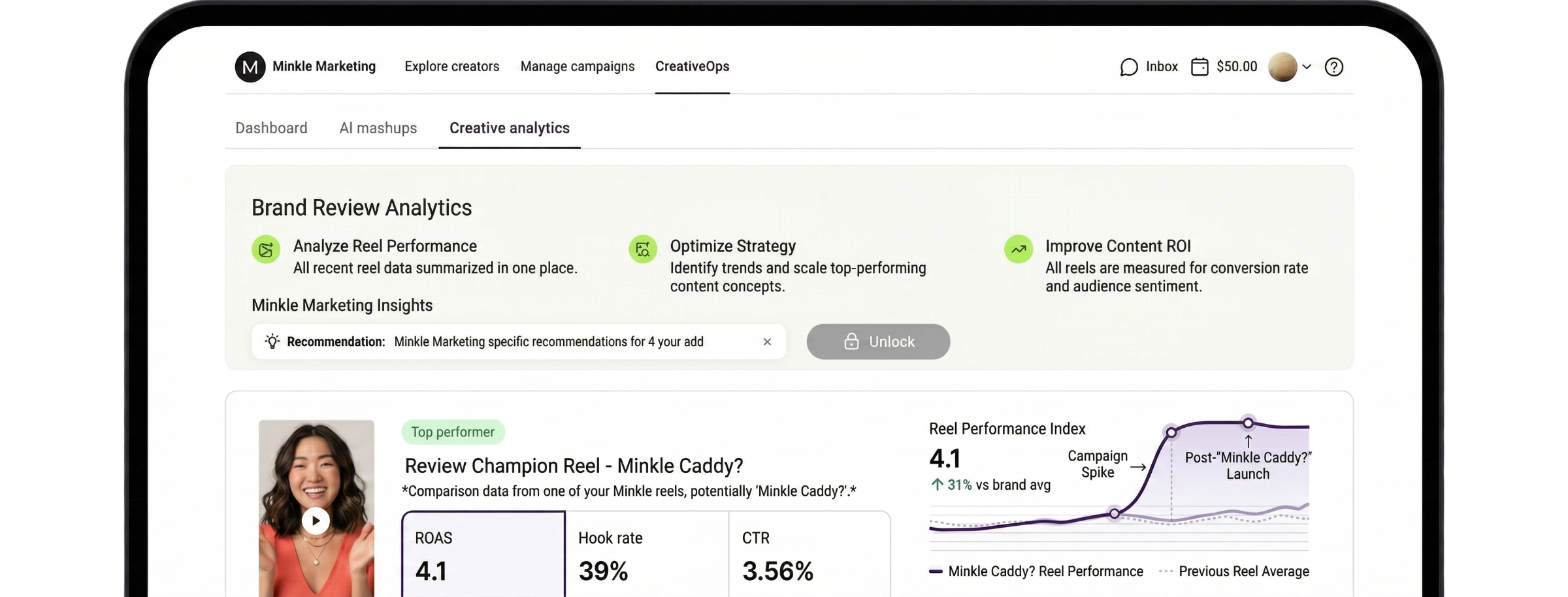The width and height of the screenshot is (1568, 597).
Task: Open the reel creator thumbnail
Action: pyautogui.click(x=316, y=508)
